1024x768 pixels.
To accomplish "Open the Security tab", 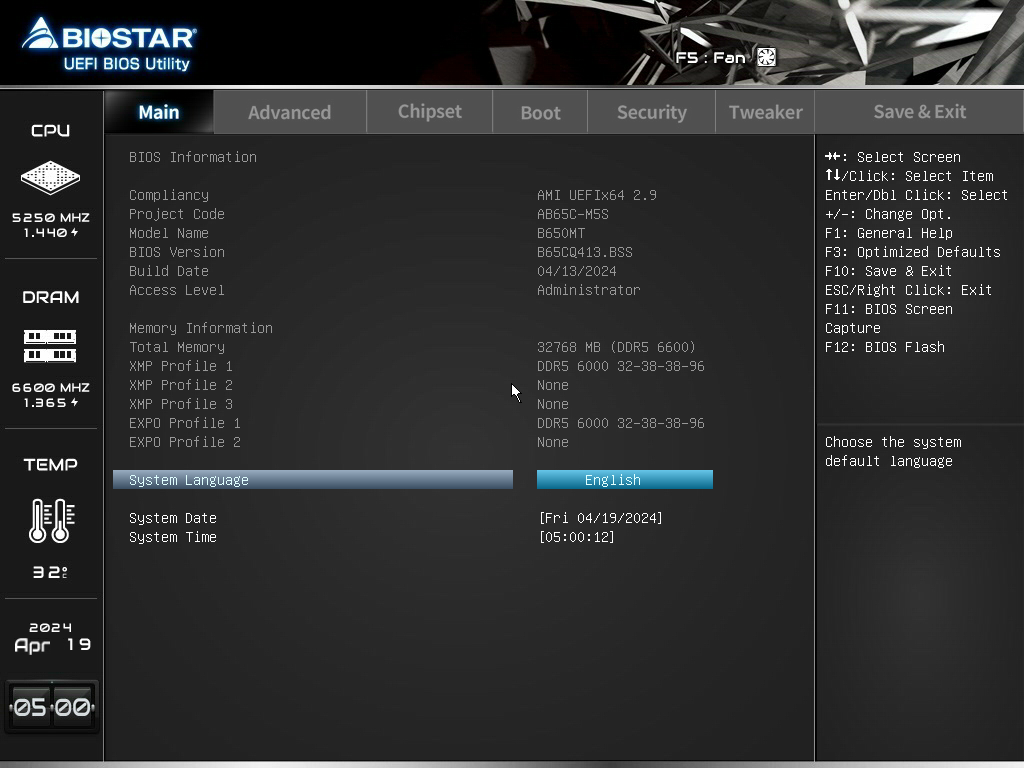I will pyautogui.click(x=652, y=112).
